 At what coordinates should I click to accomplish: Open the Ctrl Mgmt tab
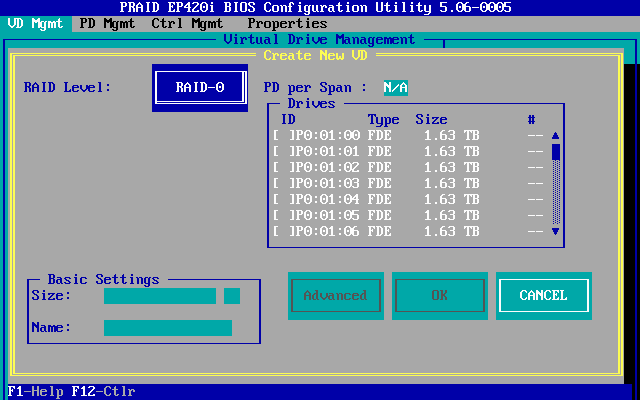pyautogui.click(x=187, y=24)
